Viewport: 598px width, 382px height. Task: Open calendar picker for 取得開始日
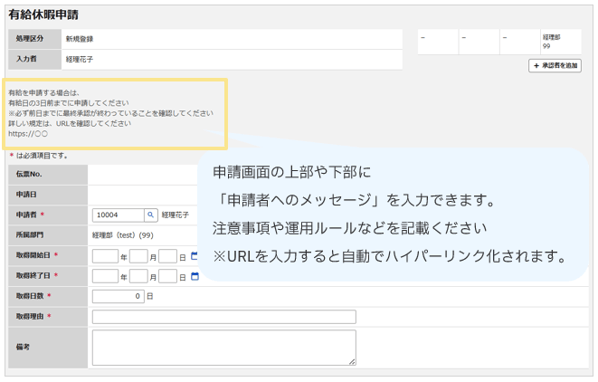click(x=195, y=256)
